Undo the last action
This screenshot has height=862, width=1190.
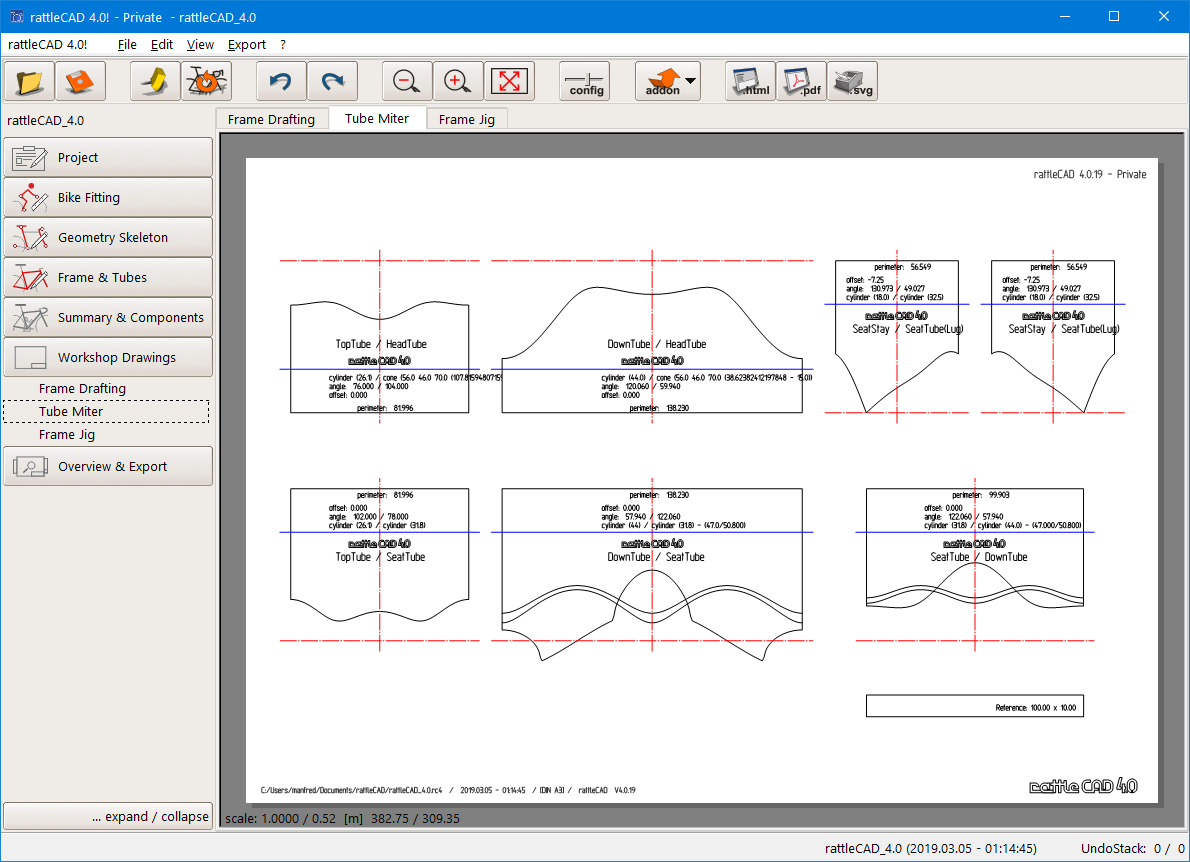tap(282, 81)
